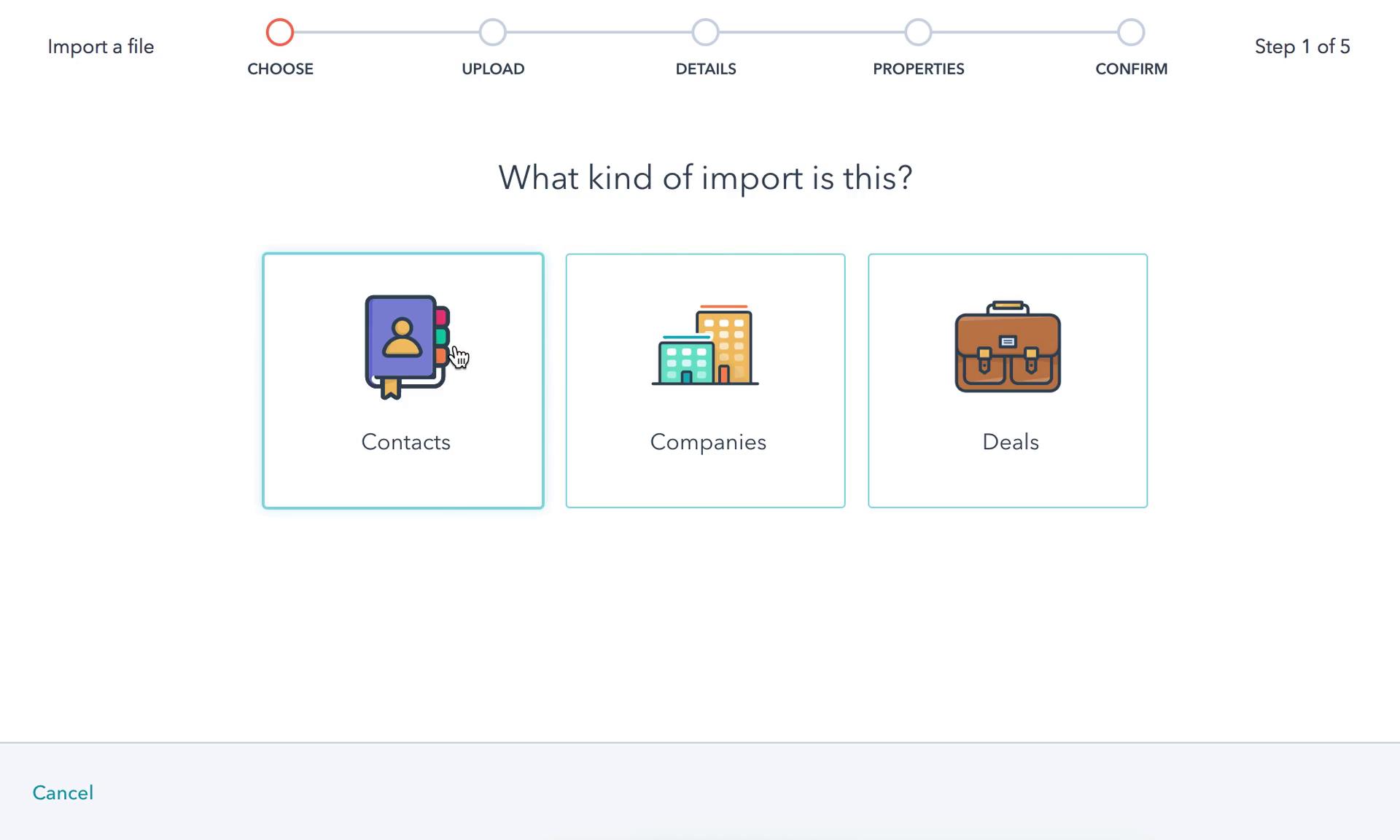
Task: Click the Contacts address book icon
Action: (405, 346)
